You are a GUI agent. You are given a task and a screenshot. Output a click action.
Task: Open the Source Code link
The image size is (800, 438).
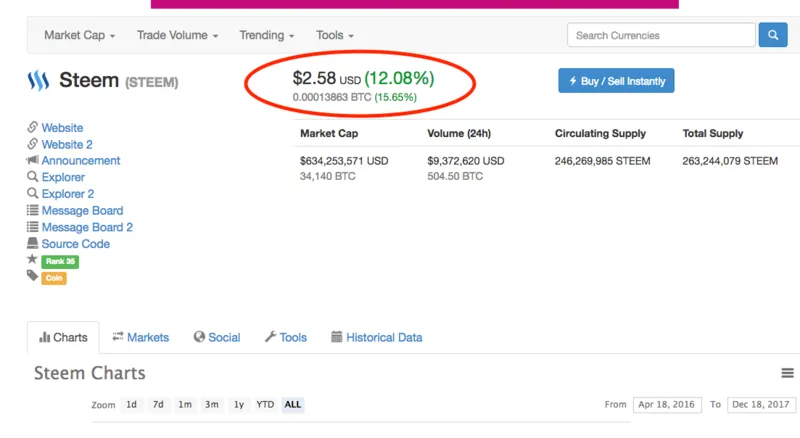coord(76,244)
